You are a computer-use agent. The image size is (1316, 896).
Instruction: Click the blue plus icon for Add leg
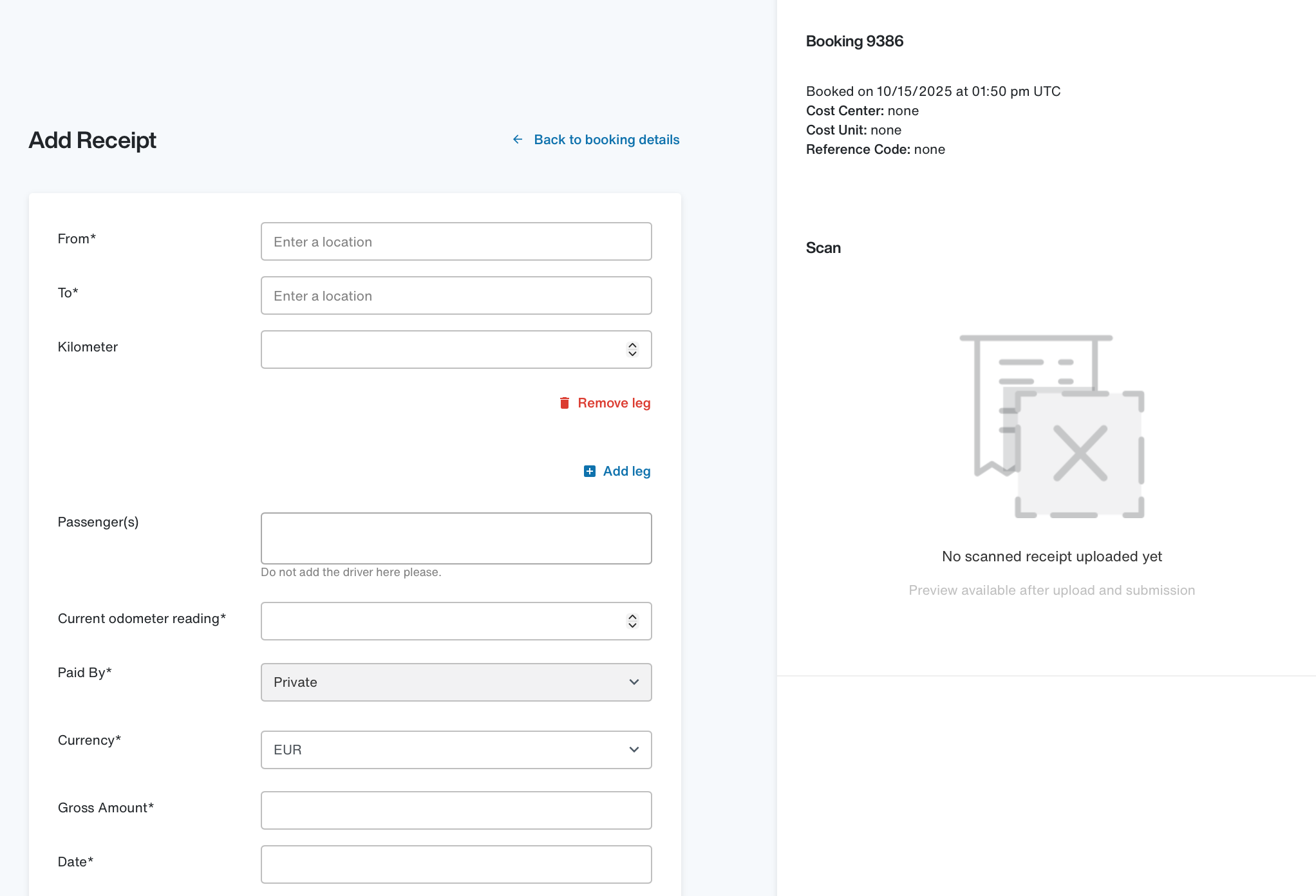[x=590, y=471]
